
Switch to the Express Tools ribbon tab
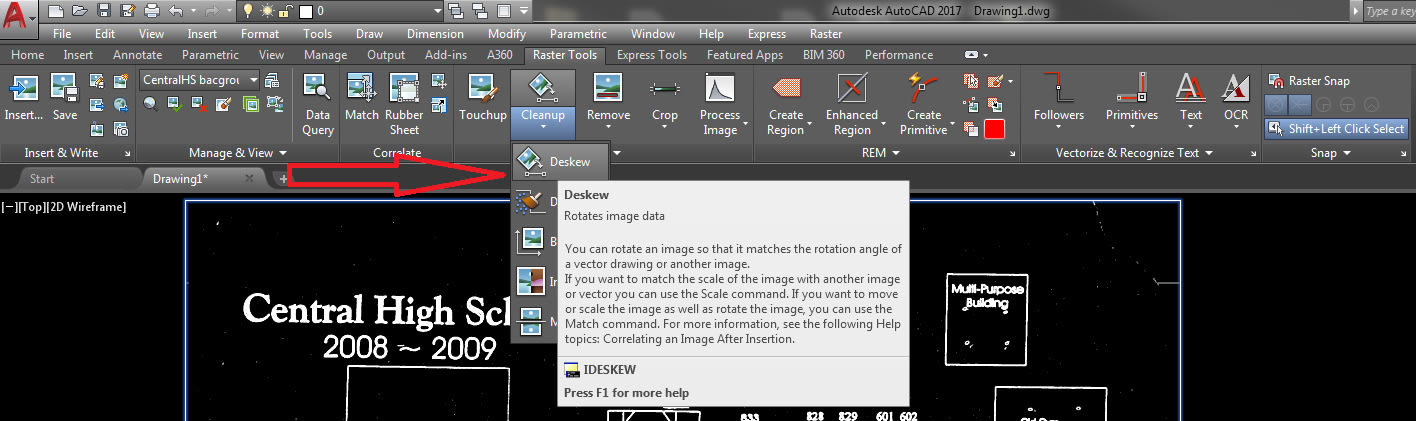652,55
